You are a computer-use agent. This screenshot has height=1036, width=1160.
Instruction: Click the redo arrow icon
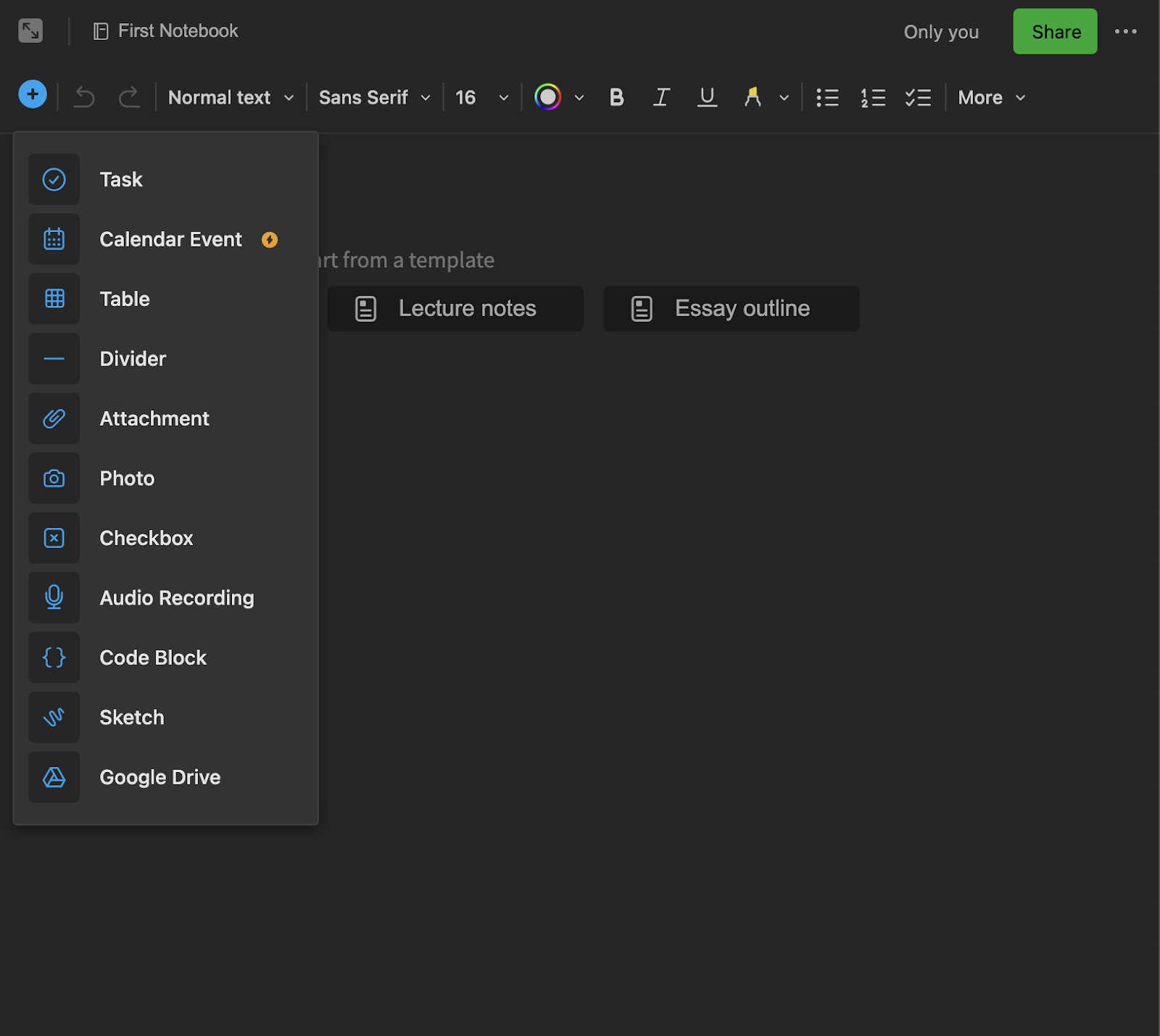pyautogui.click(x=129, y=97)
